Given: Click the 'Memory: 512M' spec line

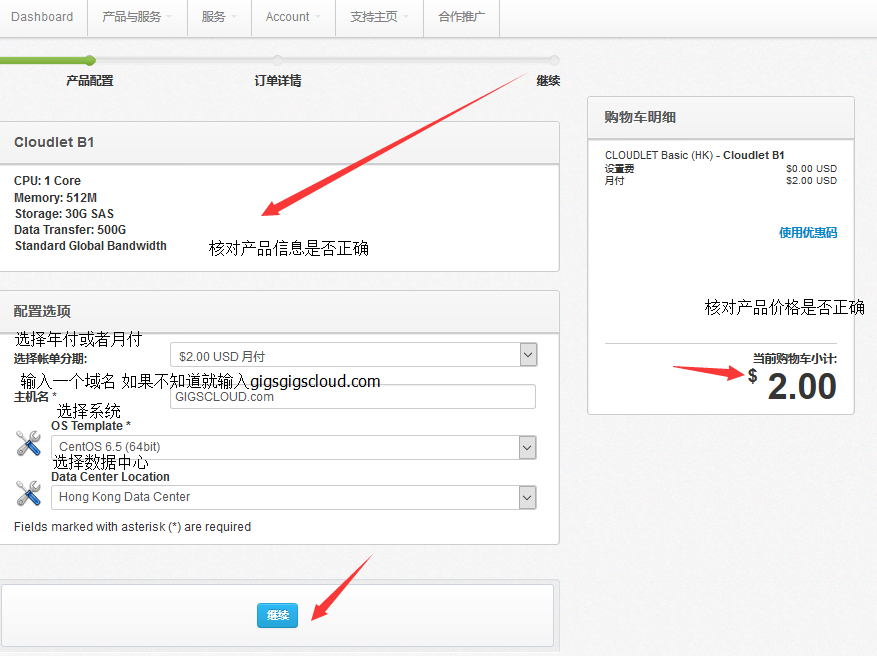Looking at the screenshot, I should 55,197.
